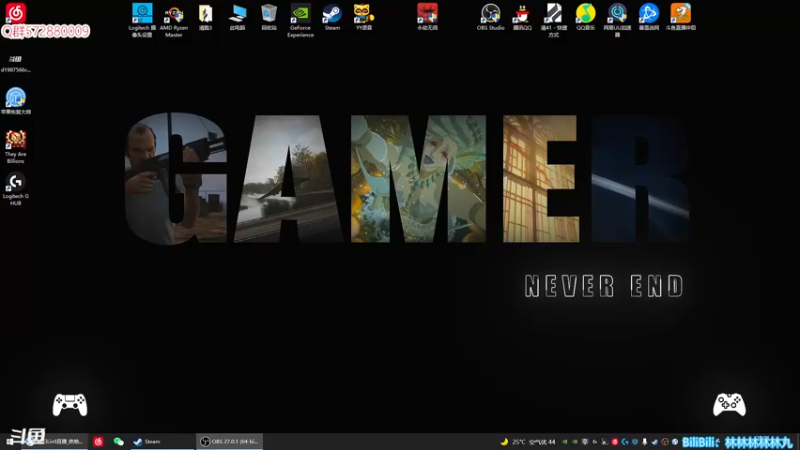Viewport: 800px width, 450px height.
Task: Open the yellow zipped folder icon
Action: [x=206, y=17]
